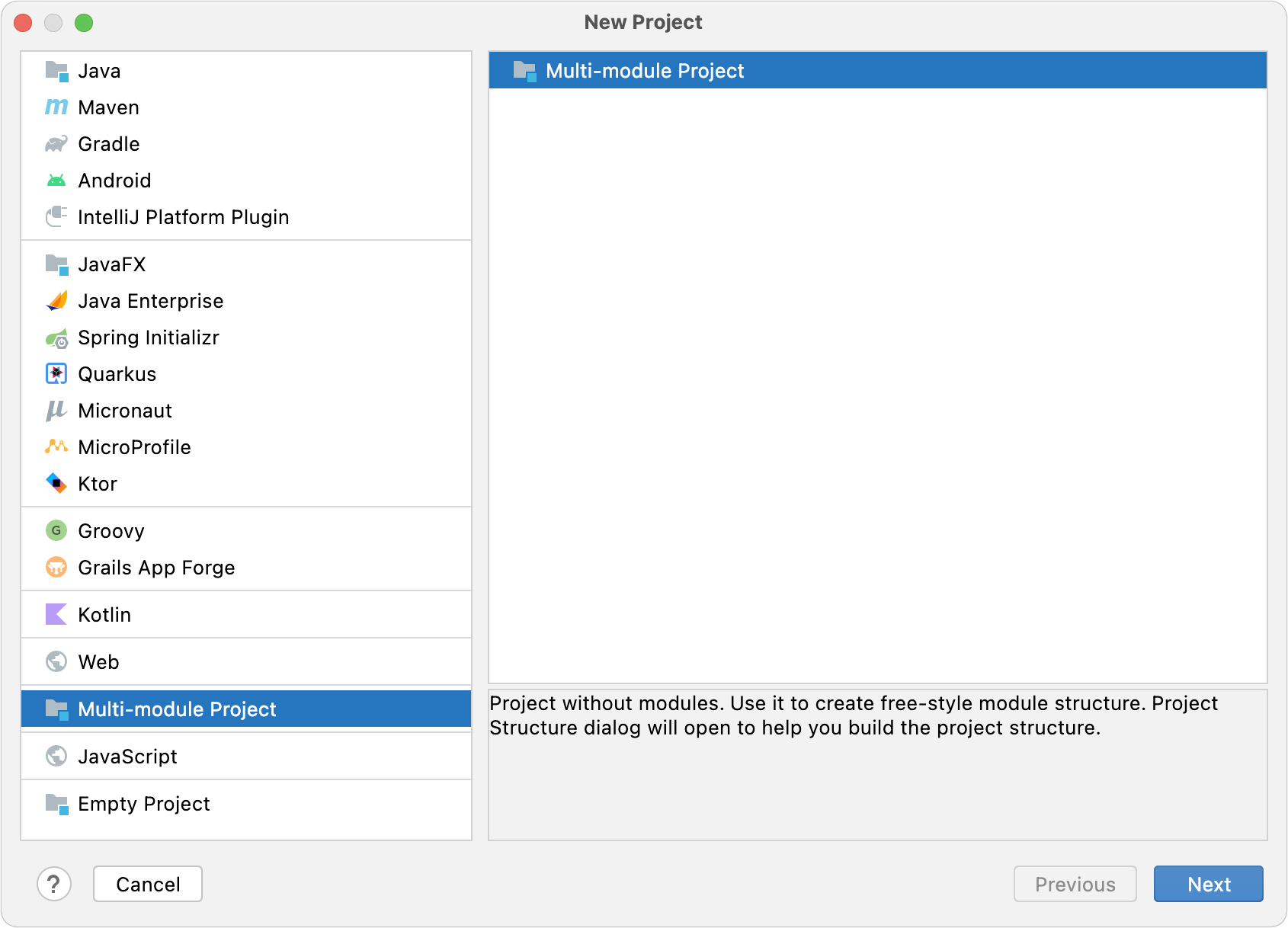Select Maven project type
Viewport: 1288px width, 928px height.
(246, 107)
